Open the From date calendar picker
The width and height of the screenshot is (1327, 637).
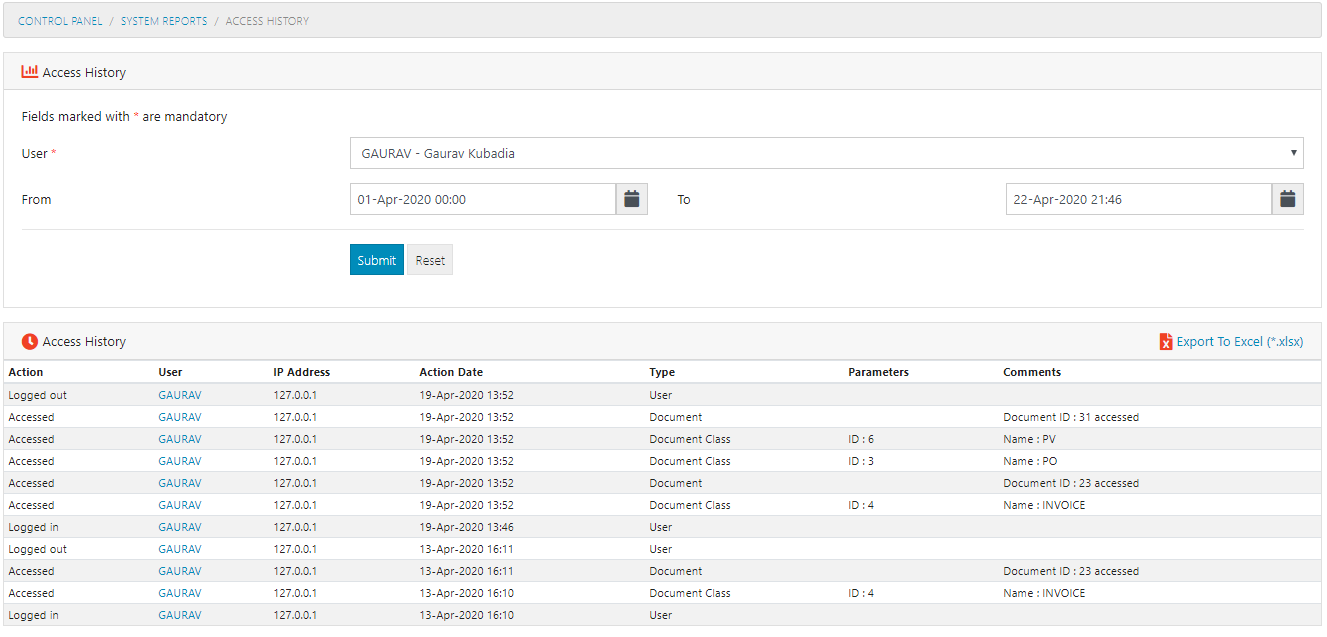[632, 199]
